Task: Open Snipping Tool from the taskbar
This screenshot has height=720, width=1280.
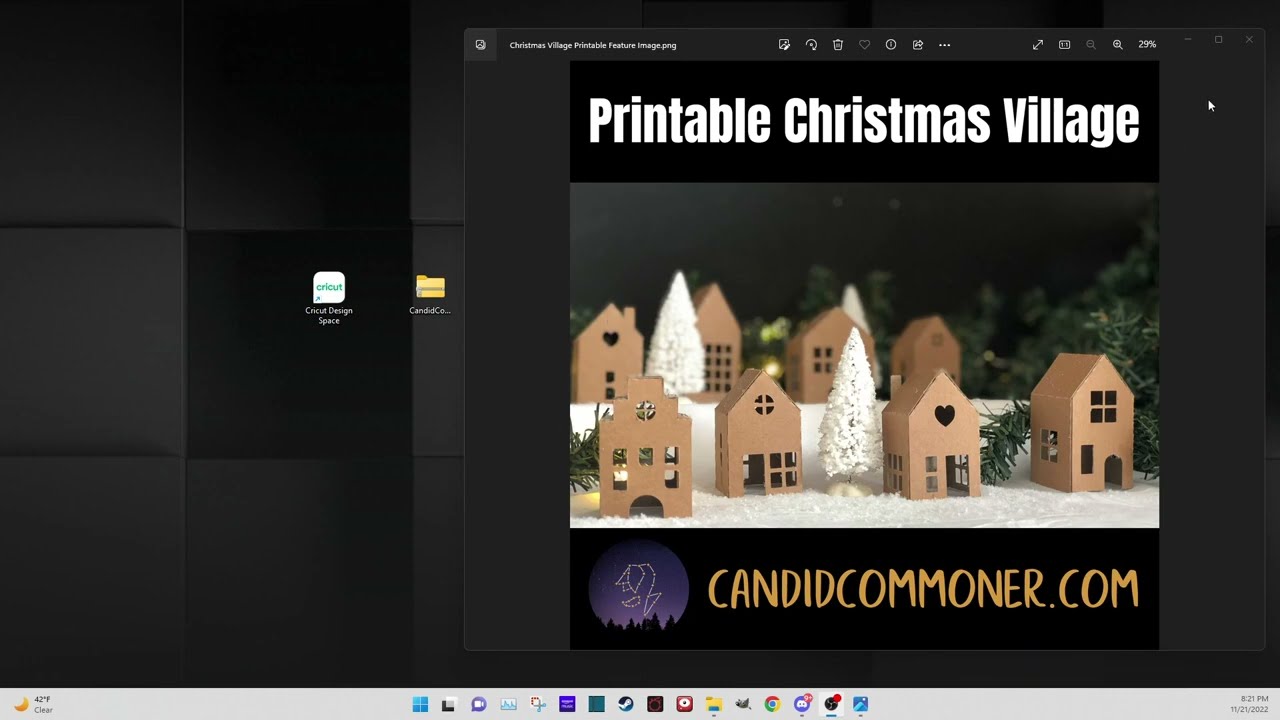Action: click(x=537, y=704)
